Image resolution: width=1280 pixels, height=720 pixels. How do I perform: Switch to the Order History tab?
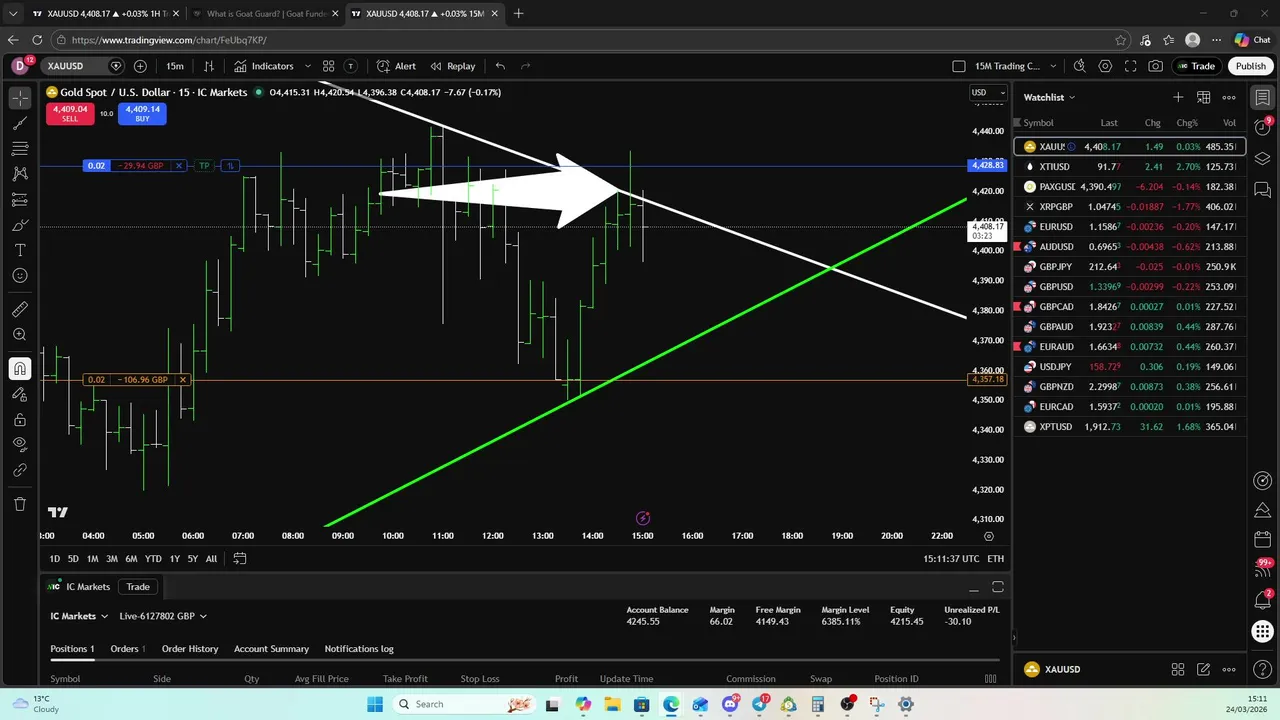[190, 649]
